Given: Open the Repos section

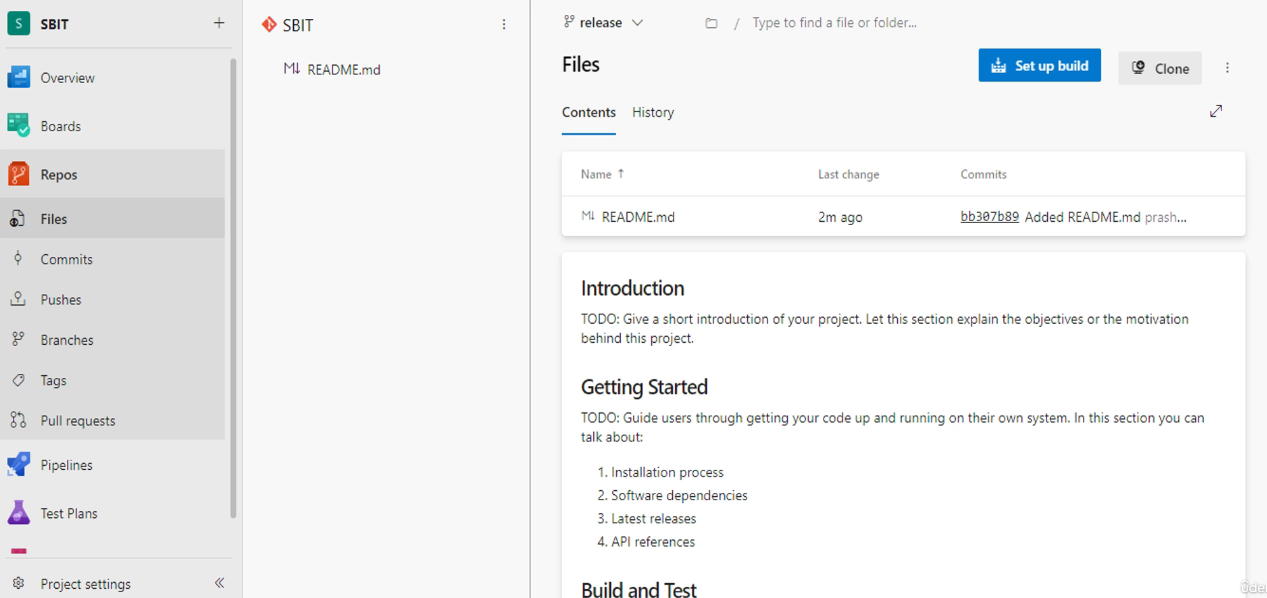Looking at the screenshot, I should tap(57, 173).
